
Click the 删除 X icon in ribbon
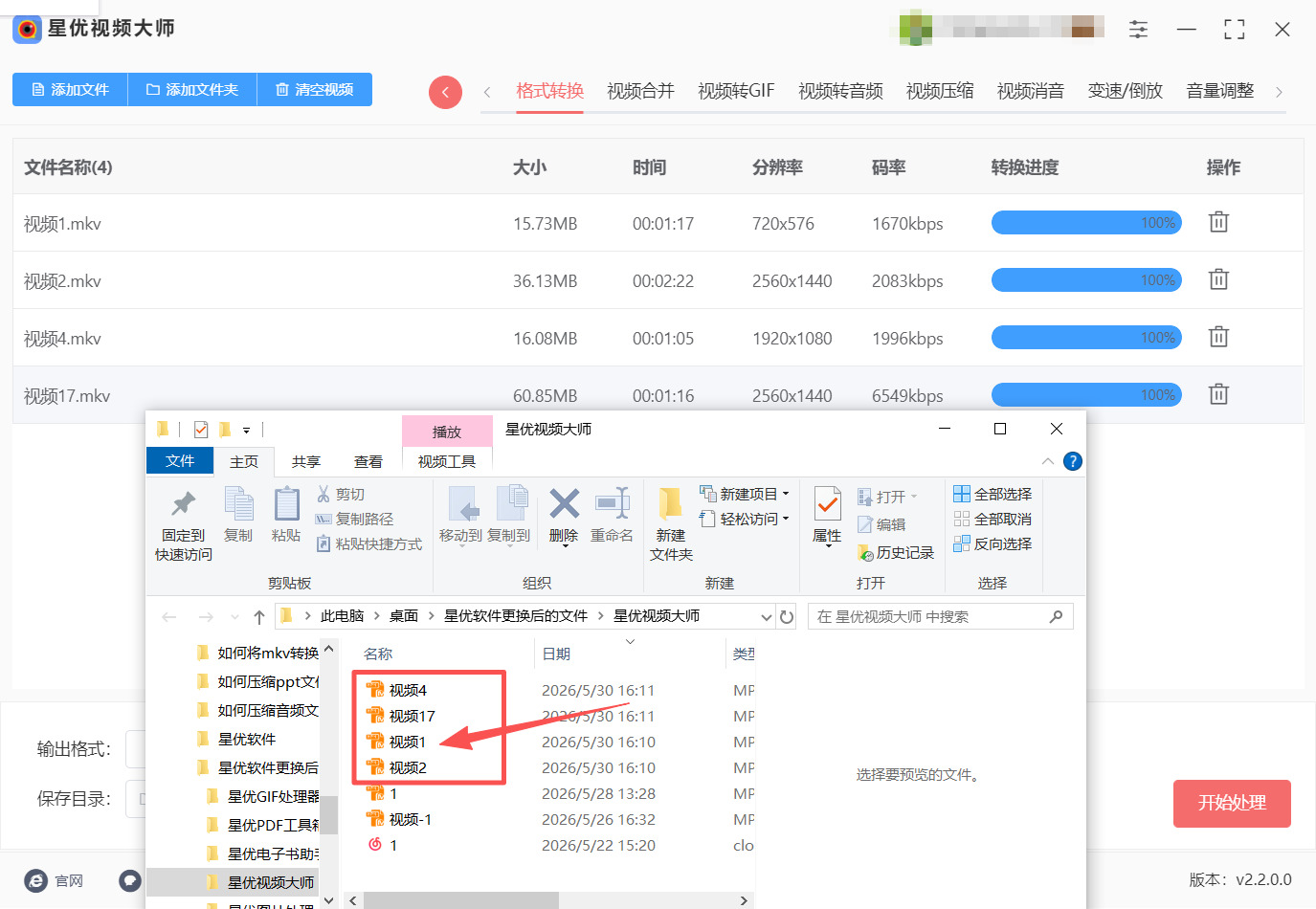click(564, 503)
